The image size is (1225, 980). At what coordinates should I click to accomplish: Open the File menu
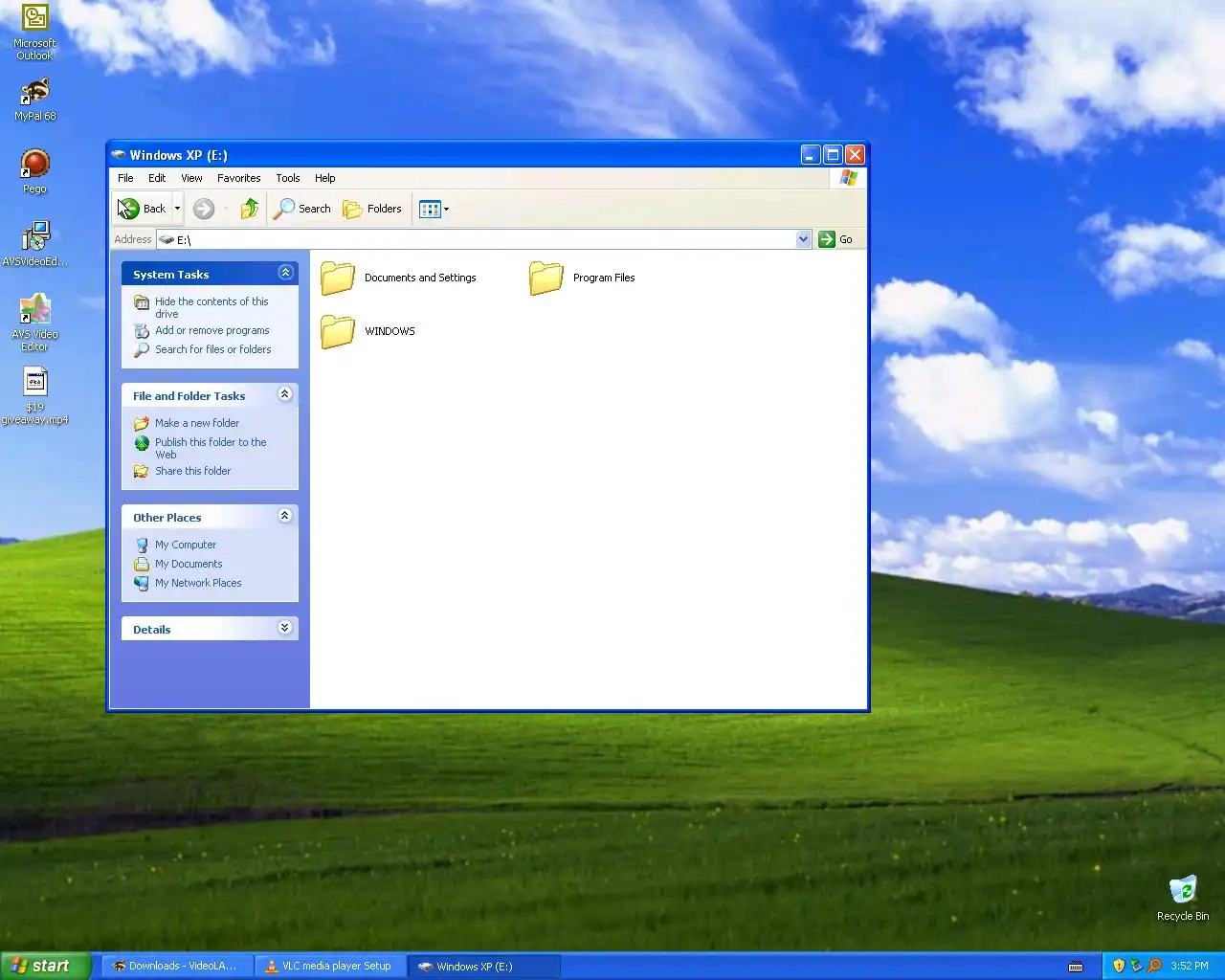pyautogui.click(x=125, y=178)
